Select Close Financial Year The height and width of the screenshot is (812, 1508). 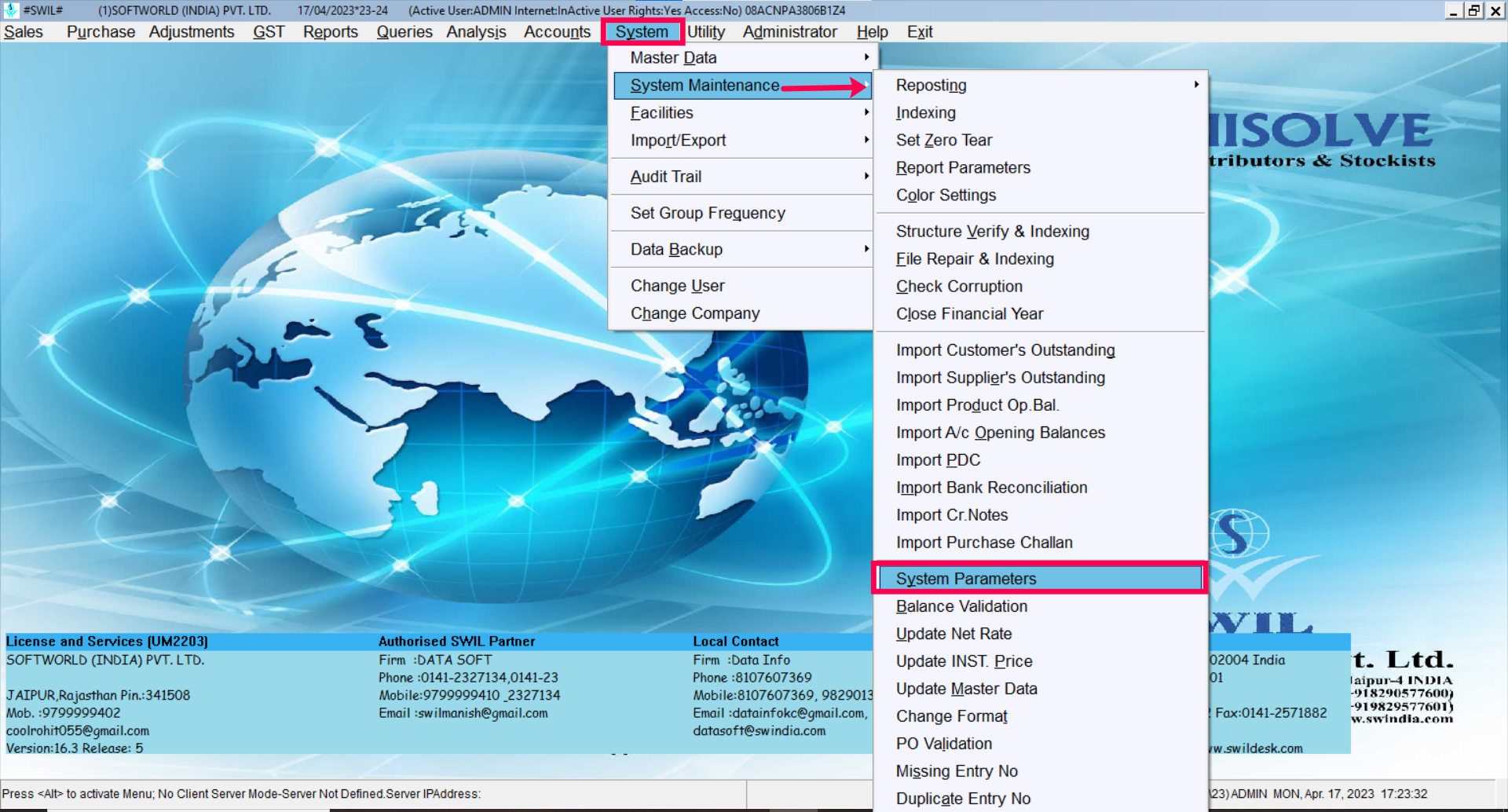point(1041,314)
